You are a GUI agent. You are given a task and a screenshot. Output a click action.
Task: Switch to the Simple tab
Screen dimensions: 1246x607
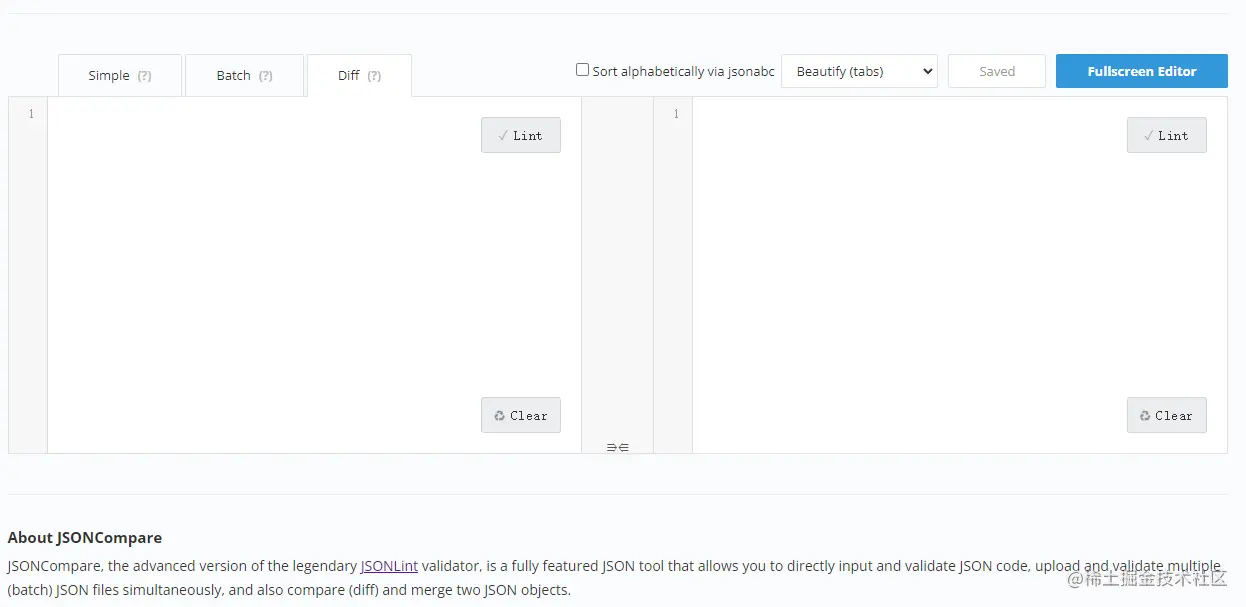tap(119, 75)
